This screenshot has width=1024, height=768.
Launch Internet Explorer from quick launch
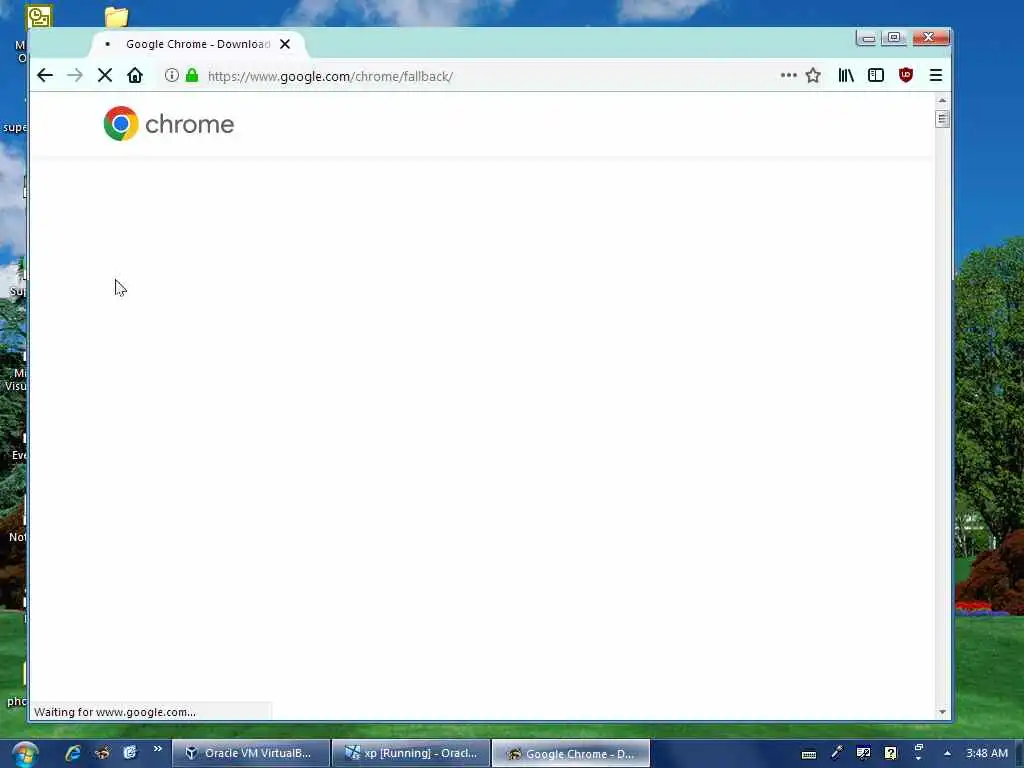[72, 753]
